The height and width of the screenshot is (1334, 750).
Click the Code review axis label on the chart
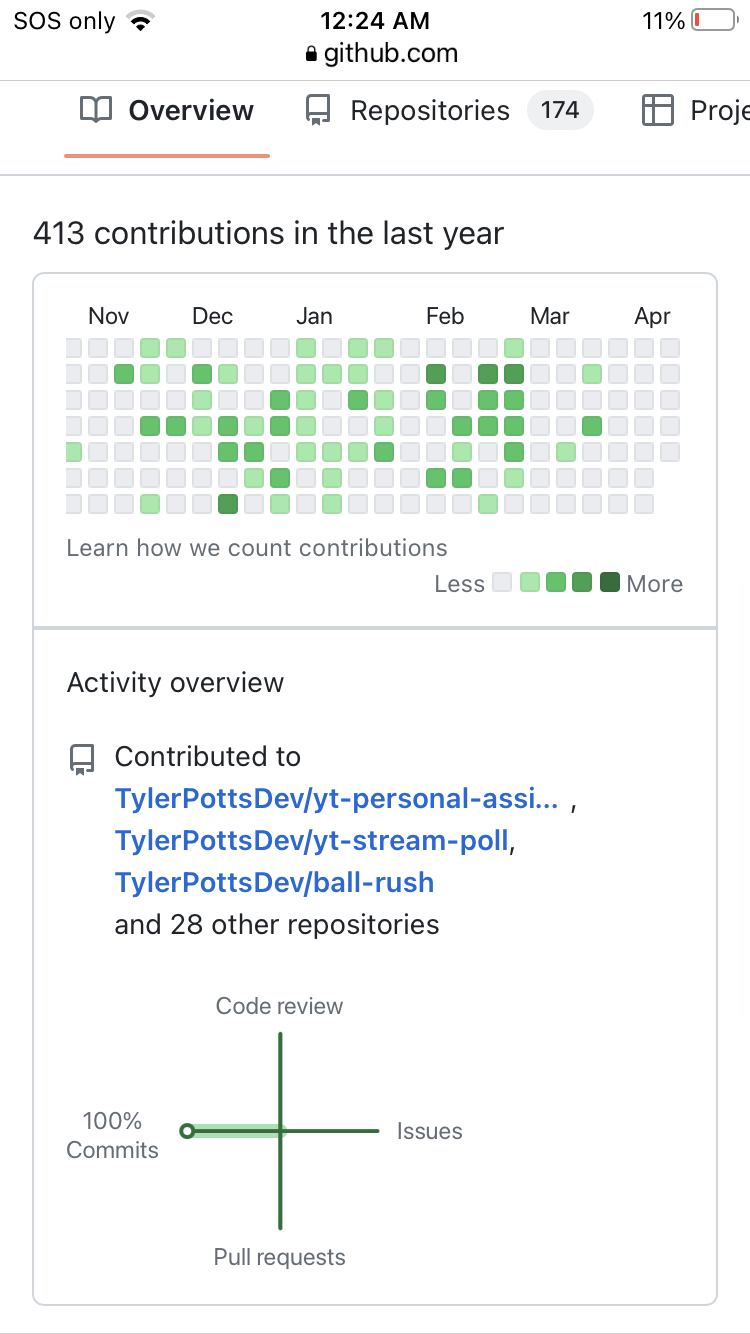tap(279, 1006)
